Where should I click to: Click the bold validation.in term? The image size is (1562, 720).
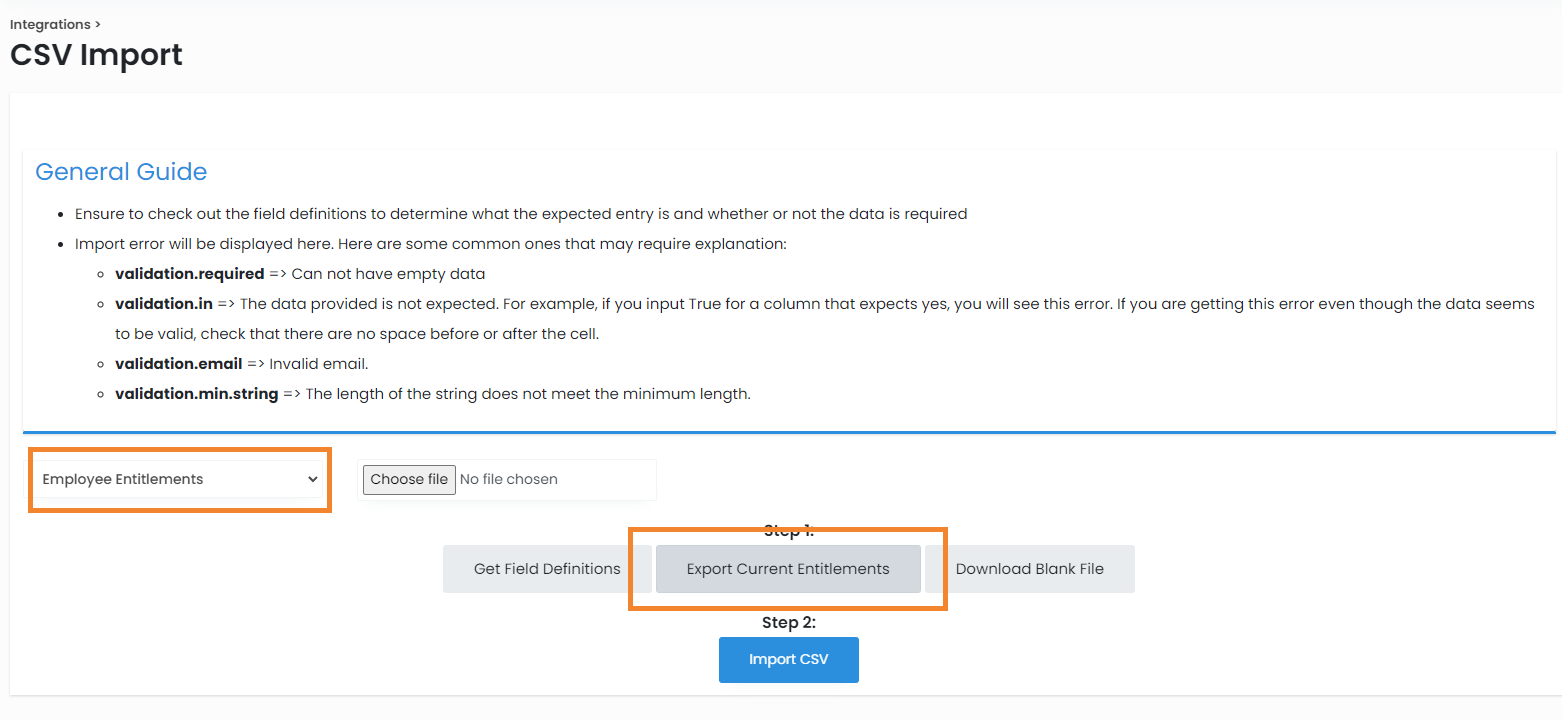(163, 304)
